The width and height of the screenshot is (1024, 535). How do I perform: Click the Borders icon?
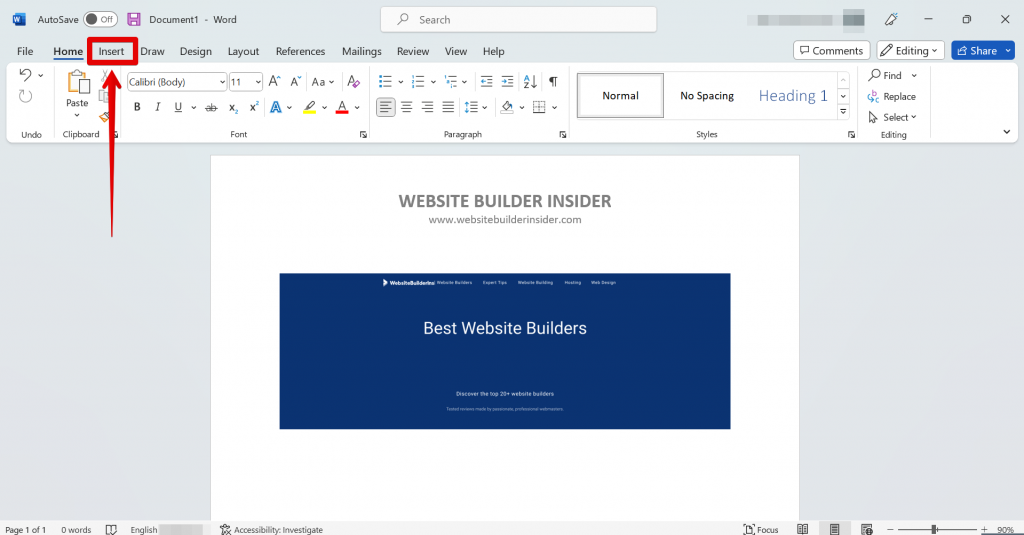click(x=539, y=107)
